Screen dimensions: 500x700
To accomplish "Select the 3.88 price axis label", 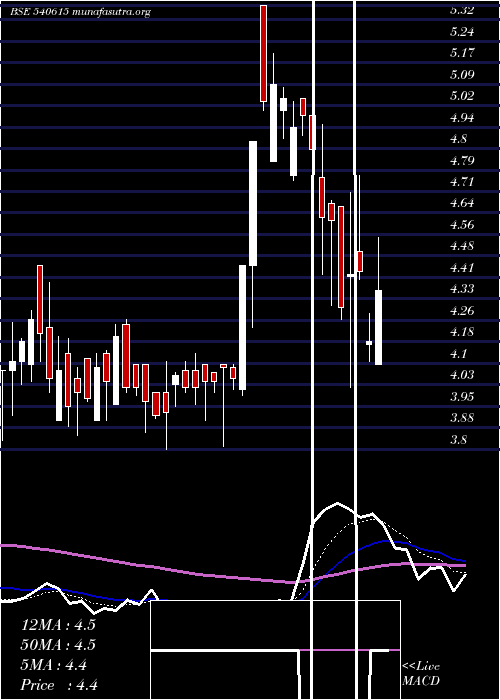I will click(462, 417).
